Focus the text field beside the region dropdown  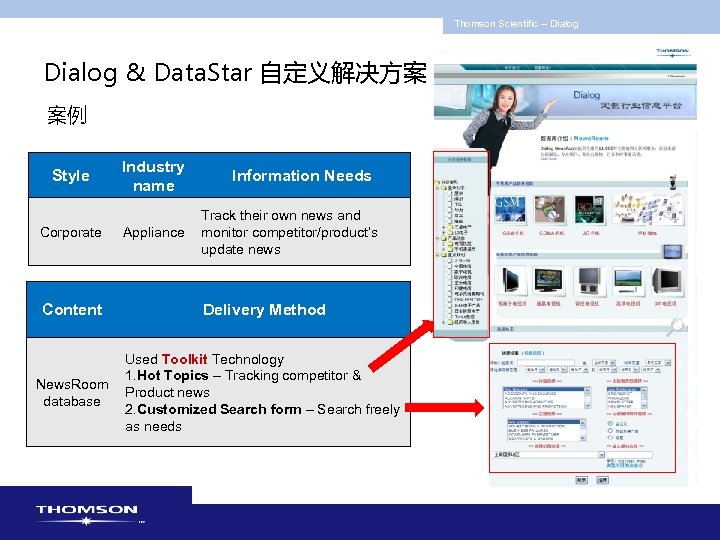630,455
